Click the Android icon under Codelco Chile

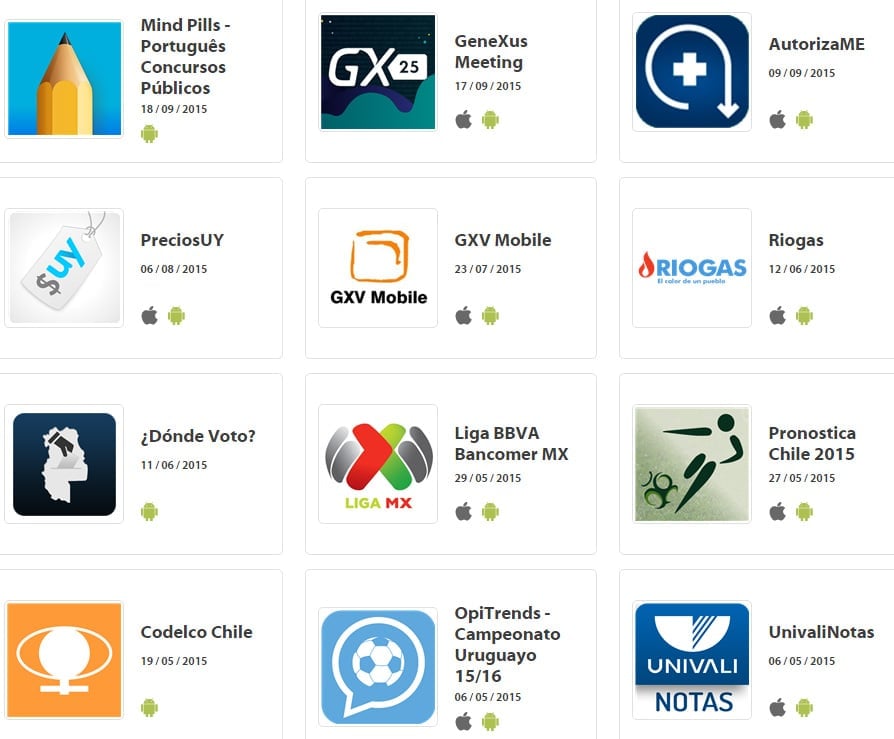coord(149,708)
